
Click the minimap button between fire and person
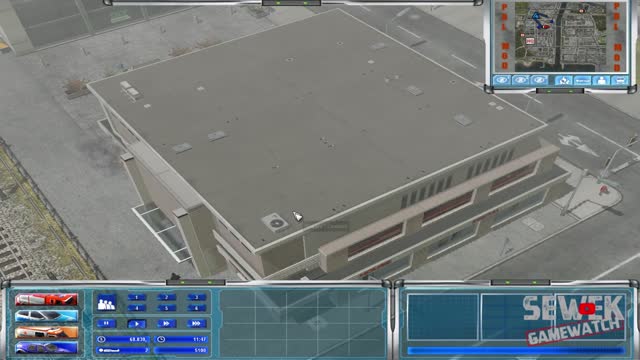(582, 80)
